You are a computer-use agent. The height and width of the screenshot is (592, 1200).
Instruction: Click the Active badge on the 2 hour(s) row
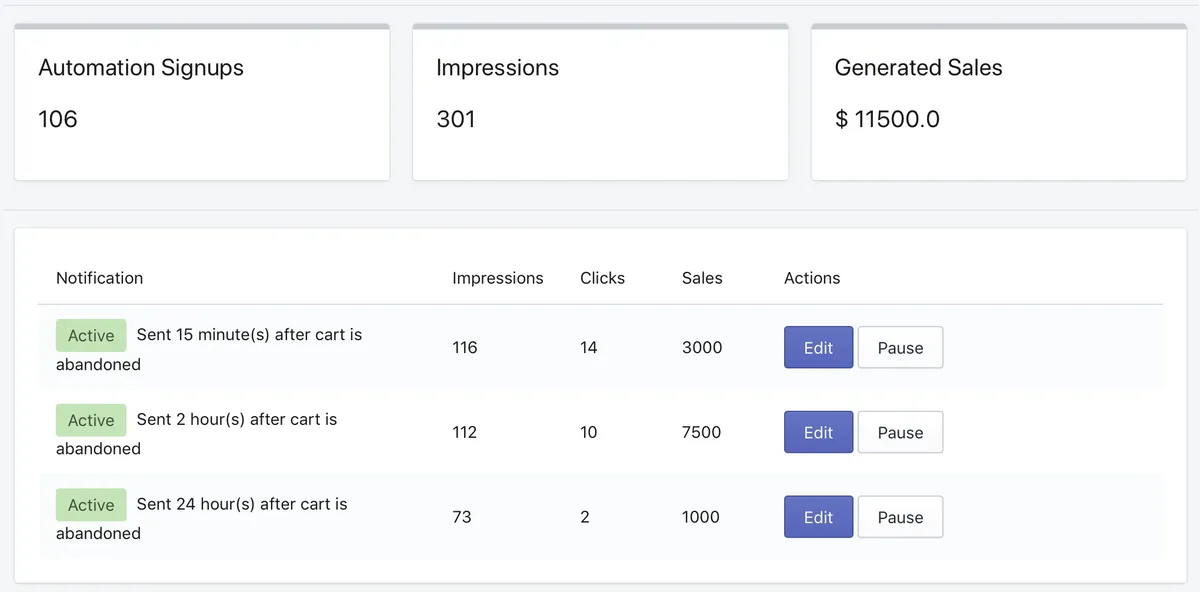(91, 420)
